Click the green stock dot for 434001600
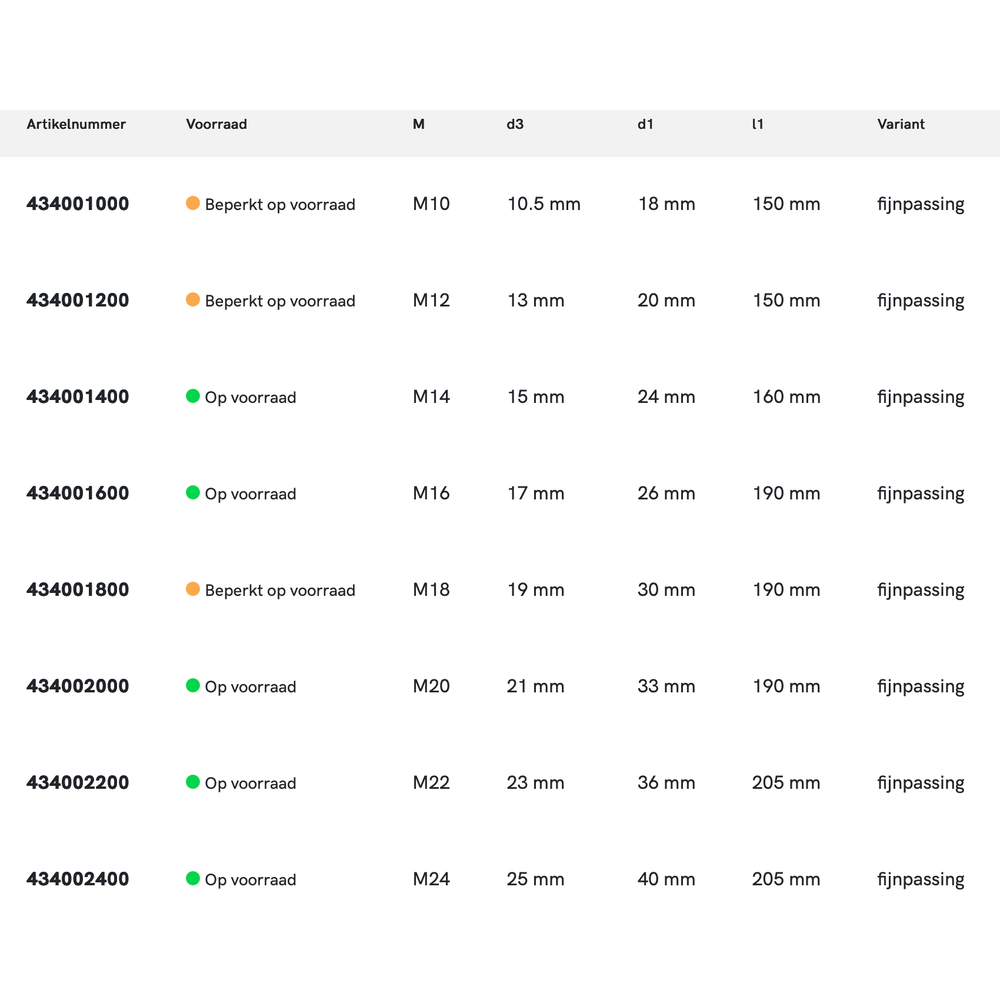 pos(193,493)
